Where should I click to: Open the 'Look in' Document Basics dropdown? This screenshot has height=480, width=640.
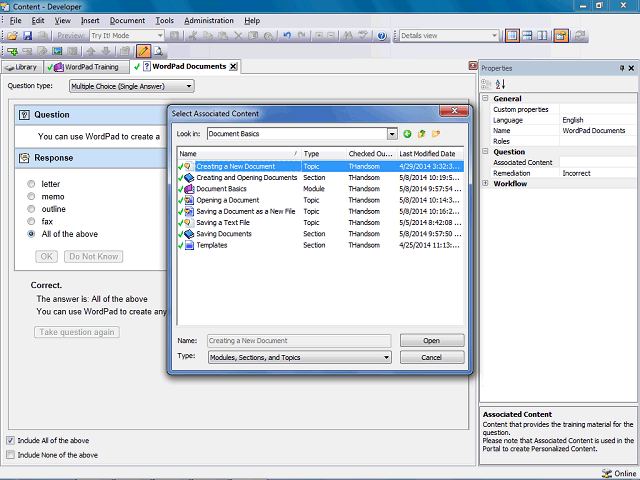click(x=392, y=134)
